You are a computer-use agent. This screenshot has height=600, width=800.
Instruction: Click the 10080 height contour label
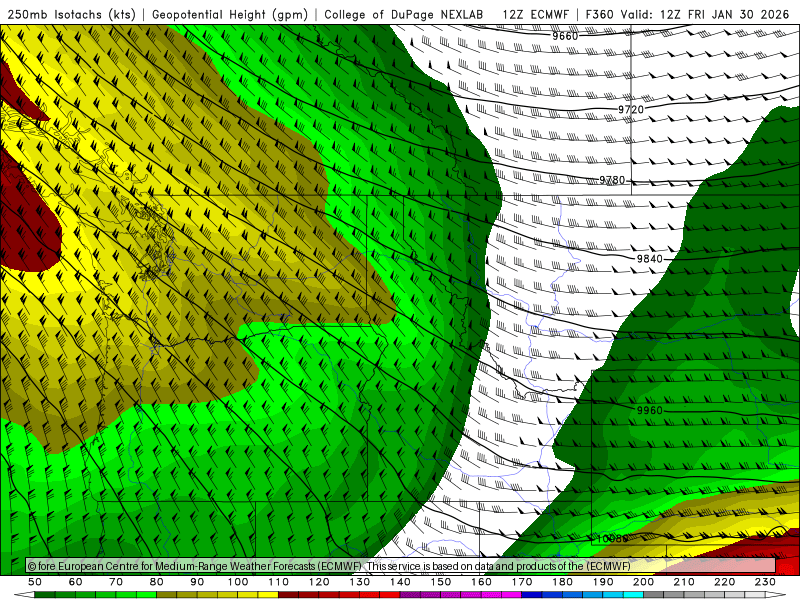click(x=612, y=539)
